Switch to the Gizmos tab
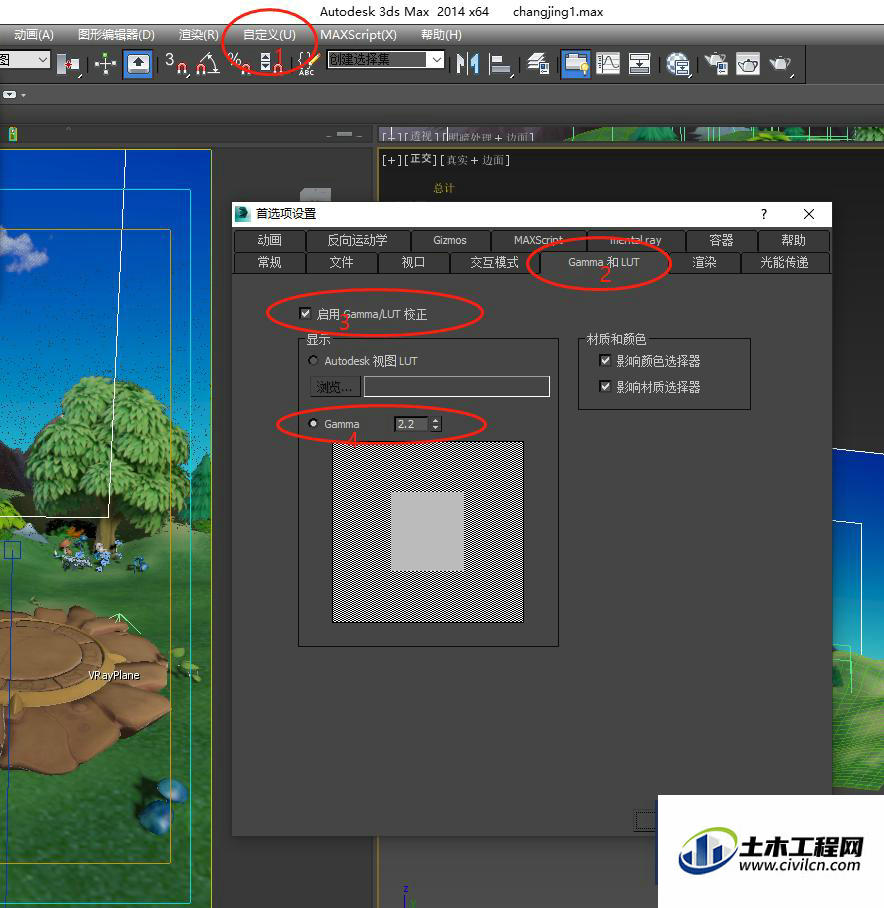Screen dimensions: 884x908 450,240
